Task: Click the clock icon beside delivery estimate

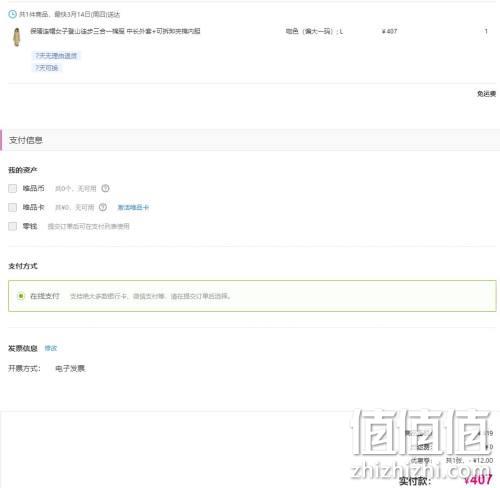Action: pyautogui.click(x=12, y=14)
